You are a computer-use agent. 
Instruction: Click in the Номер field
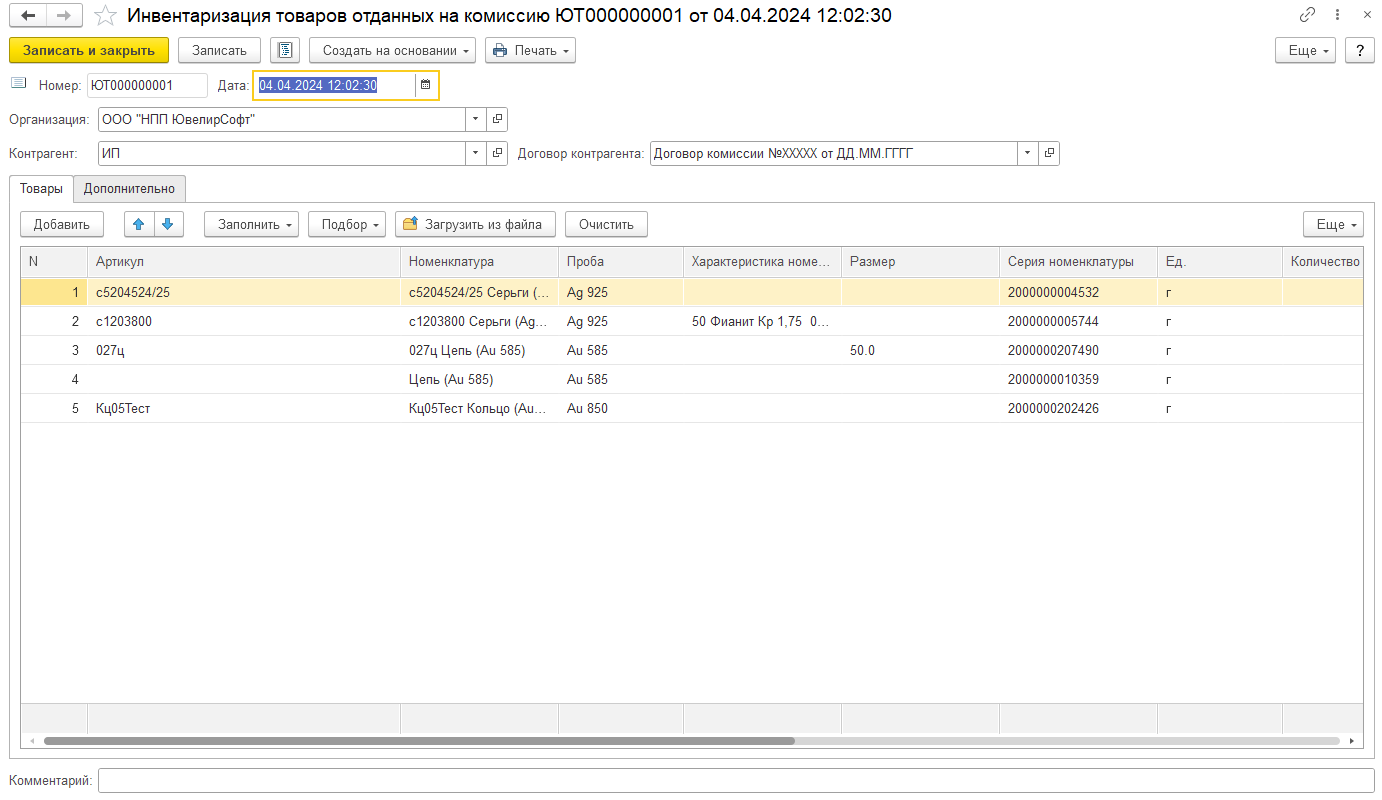point(147,85)
